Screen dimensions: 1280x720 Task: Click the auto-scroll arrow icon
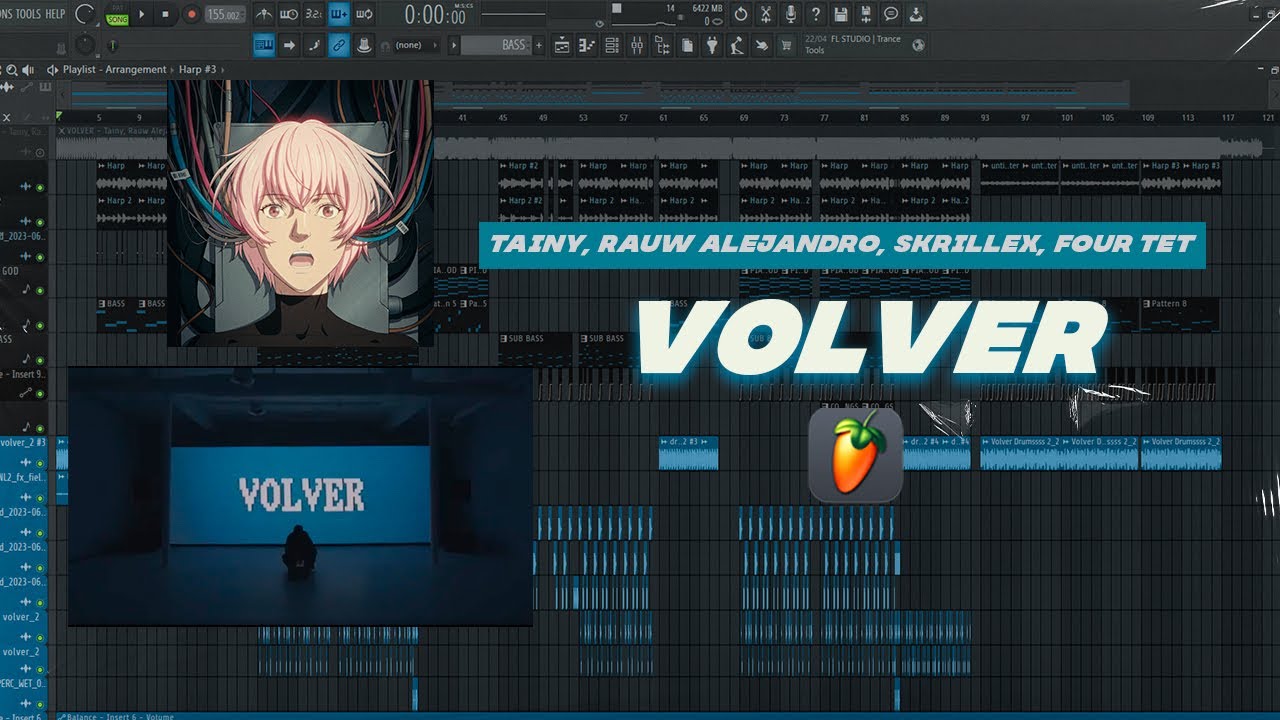tap(289, 45)
